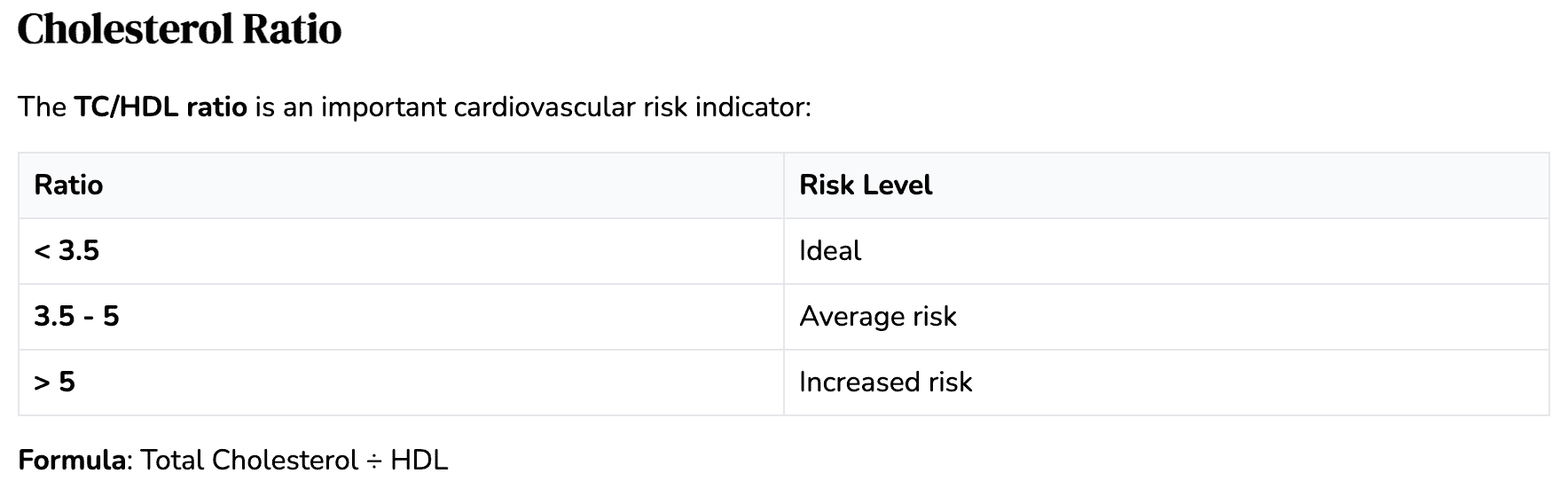Viewport: 1568px width, 481px height.
Task: Click the division sign in the formula
Action: [374, 461]
